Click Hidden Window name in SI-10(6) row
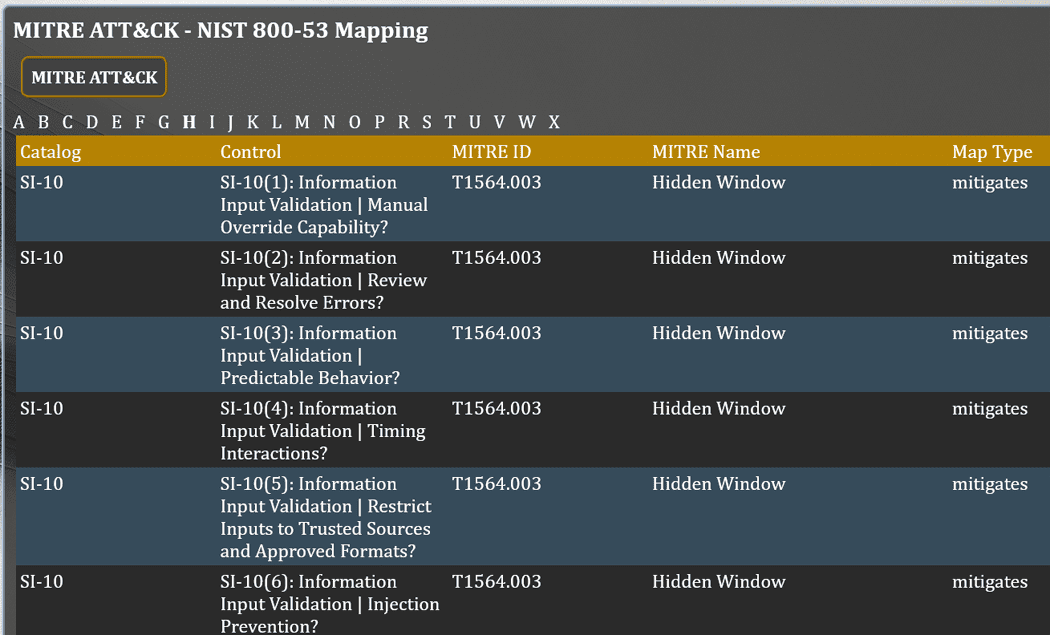The height and width of the screenshot is (635, 1050). point(719,582)
